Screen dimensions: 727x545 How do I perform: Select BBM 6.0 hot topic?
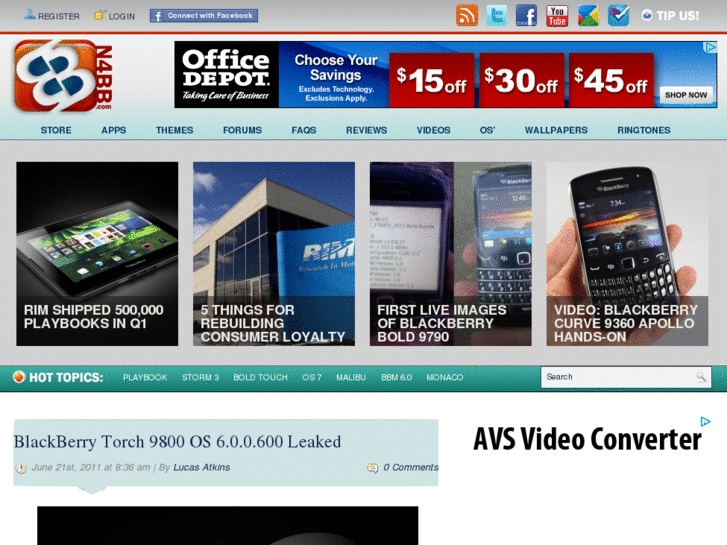[x=396, y=378]
